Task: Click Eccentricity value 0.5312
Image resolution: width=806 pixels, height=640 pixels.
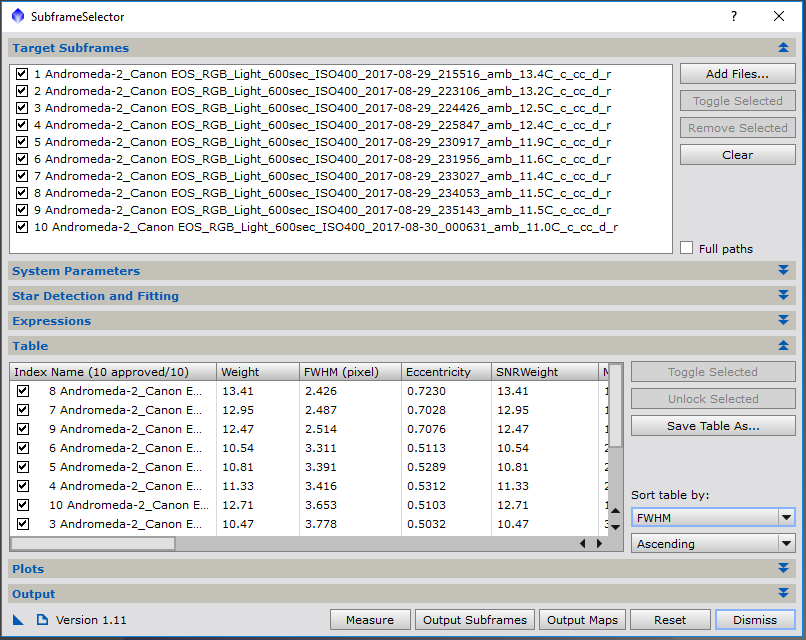Action: [x=426, y=486]
